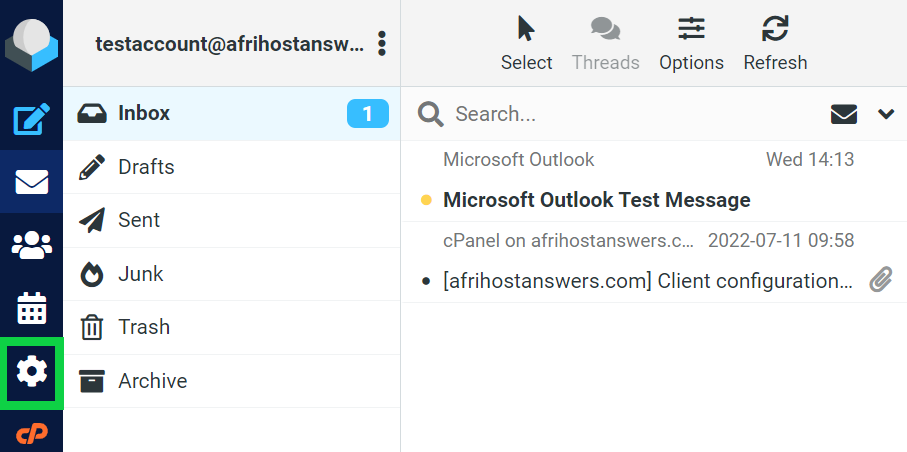The width and height of the screenshot is (907, 452).
Task: Click in the Search field
Action: 630,114
